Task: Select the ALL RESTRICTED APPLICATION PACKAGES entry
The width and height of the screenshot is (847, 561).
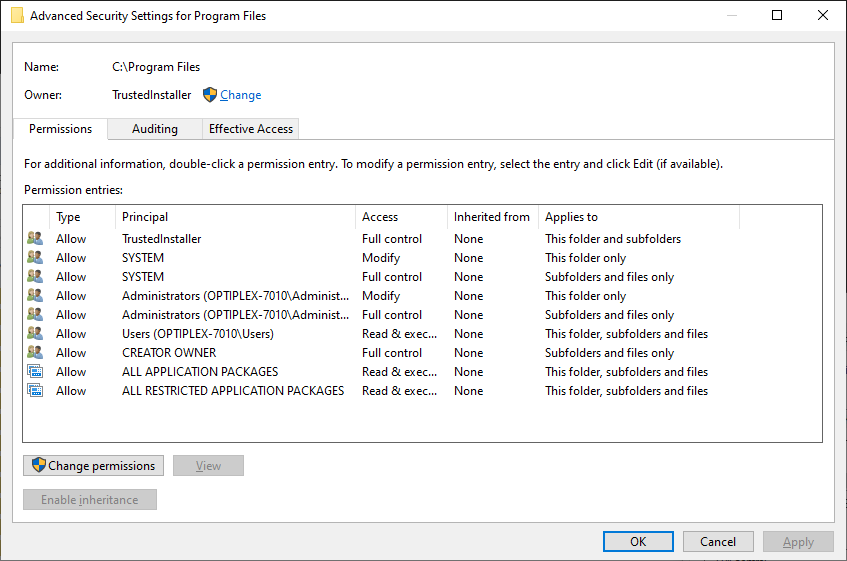Action: [233, 390]
